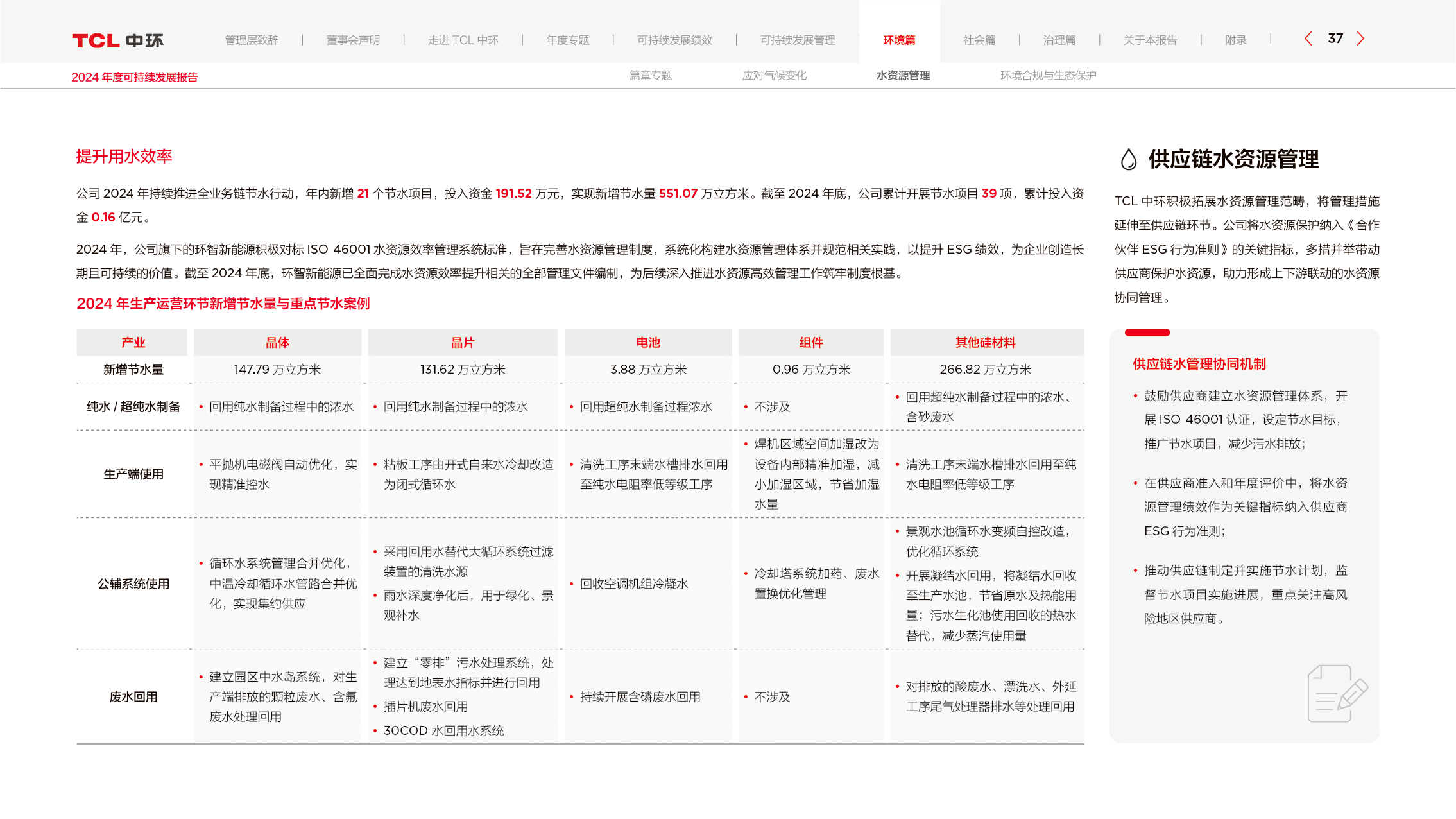Click page number 37 indicator
The width and height of the screenshot is (1456, 819).
click(1335, 39)
